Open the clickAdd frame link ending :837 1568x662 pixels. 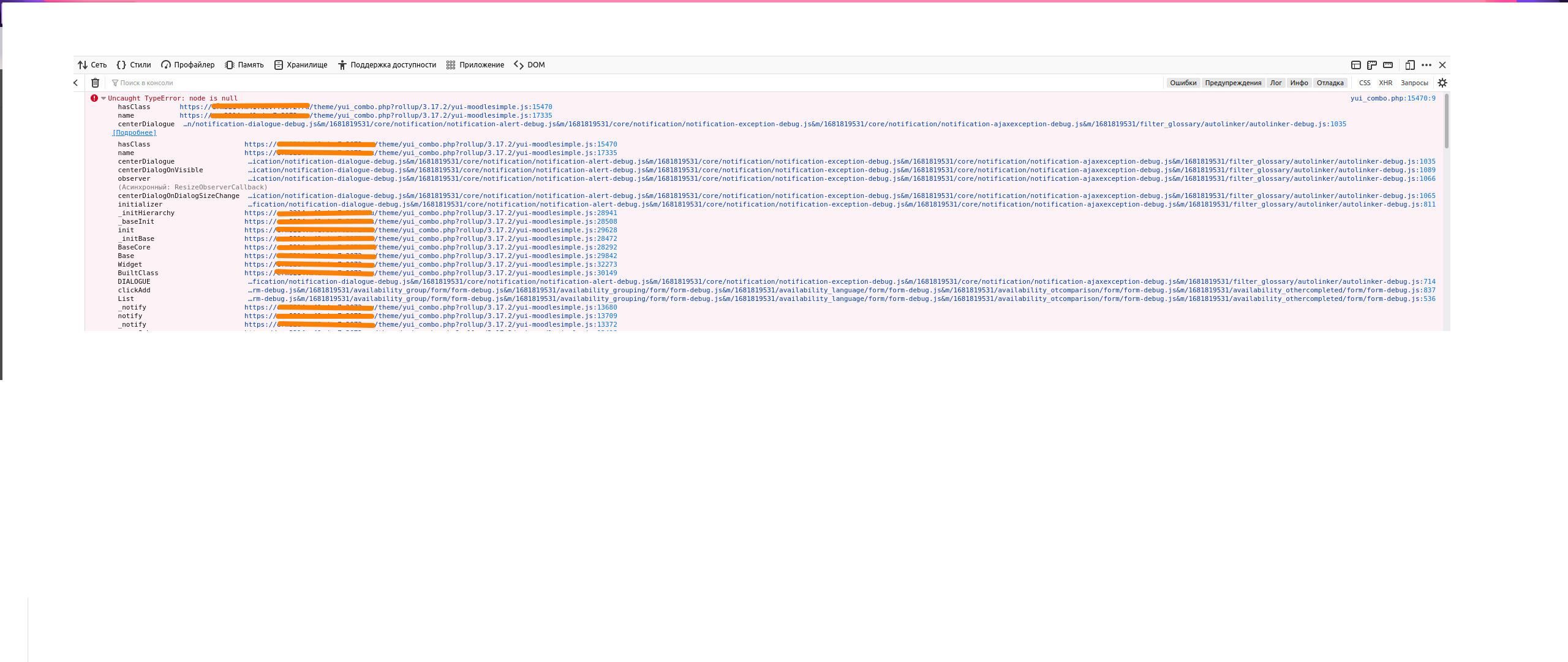[x=842, y=291]
